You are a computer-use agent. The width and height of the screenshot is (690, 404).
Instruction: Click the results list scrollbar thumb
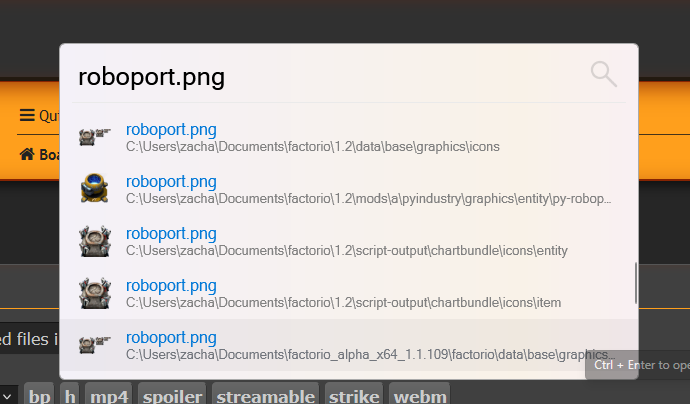click(636, 283)
